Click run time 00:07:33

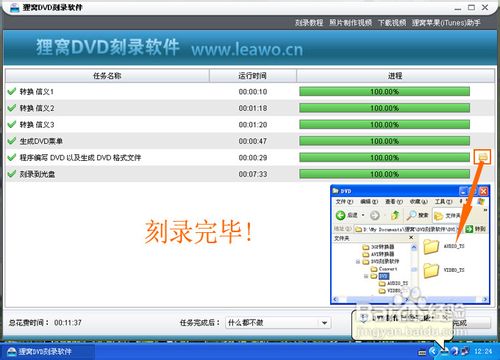pyautogui.click(x=253, y=174)
